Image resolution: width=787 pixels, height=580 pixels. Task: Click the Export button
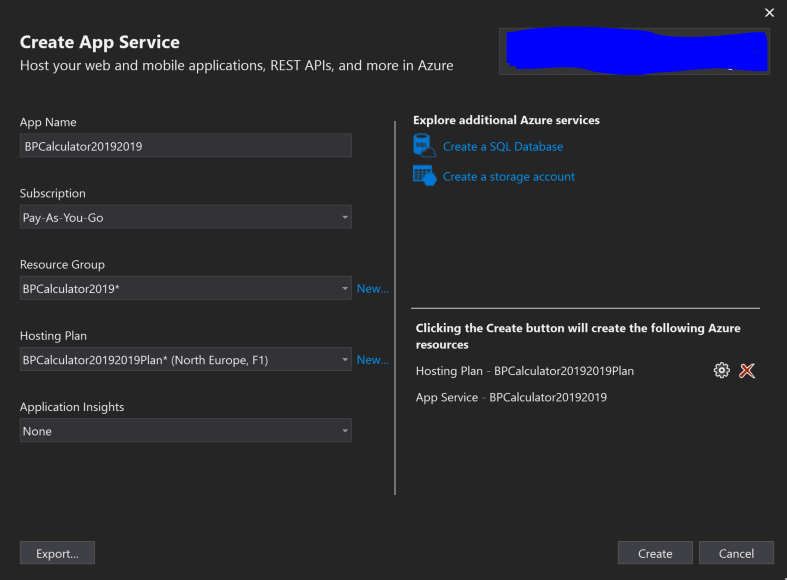coord(57,553)
